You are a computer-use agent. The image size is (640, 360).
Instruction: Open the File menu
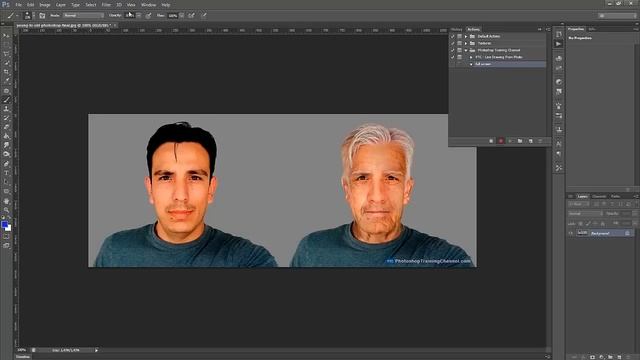(18, 5)
